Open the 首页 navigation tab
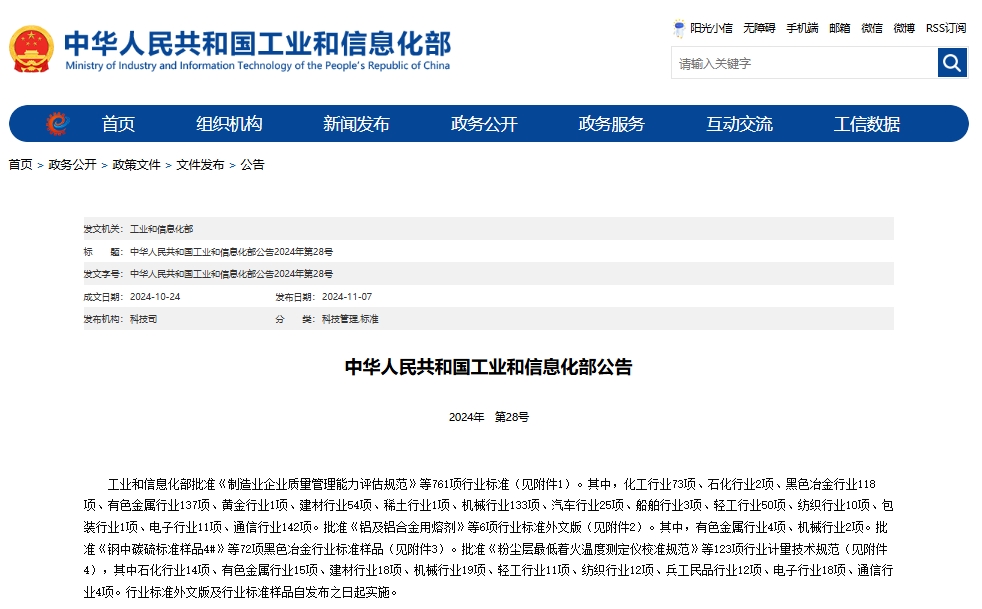Screen dimensions: 982x609 tap(118, 124)
